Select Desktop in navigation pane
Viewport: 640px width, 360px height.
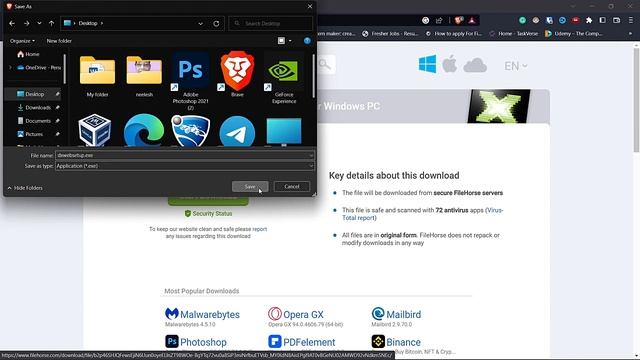[34, 94]
